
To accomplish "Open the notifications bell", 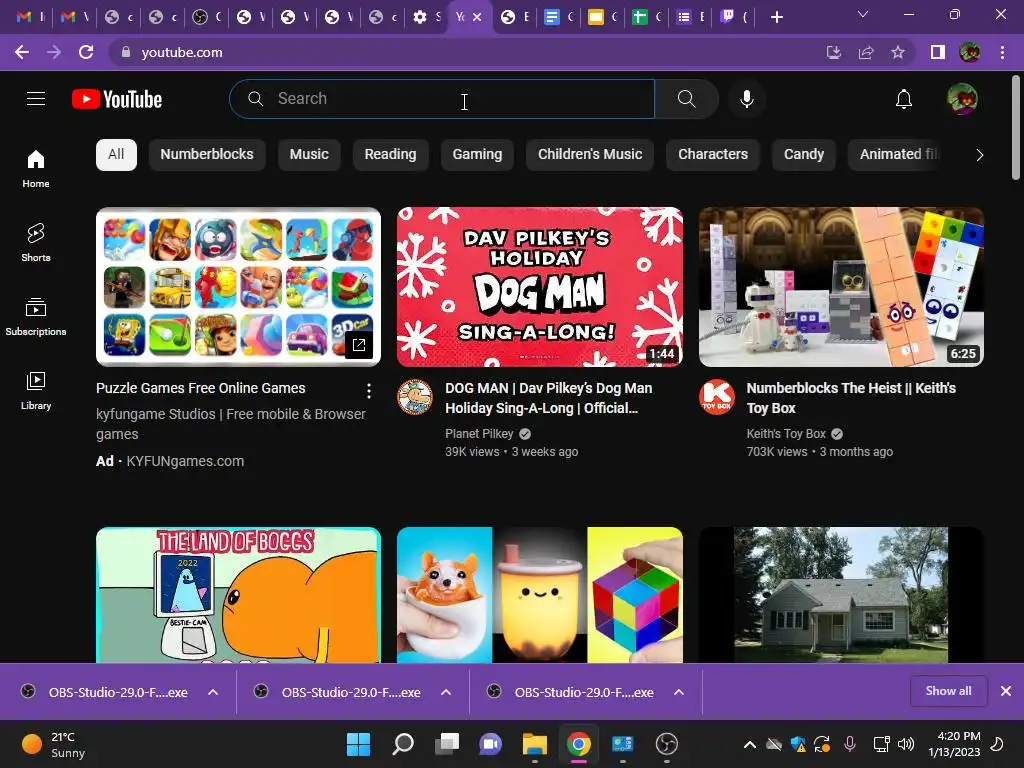I will (x=904, y=99).
